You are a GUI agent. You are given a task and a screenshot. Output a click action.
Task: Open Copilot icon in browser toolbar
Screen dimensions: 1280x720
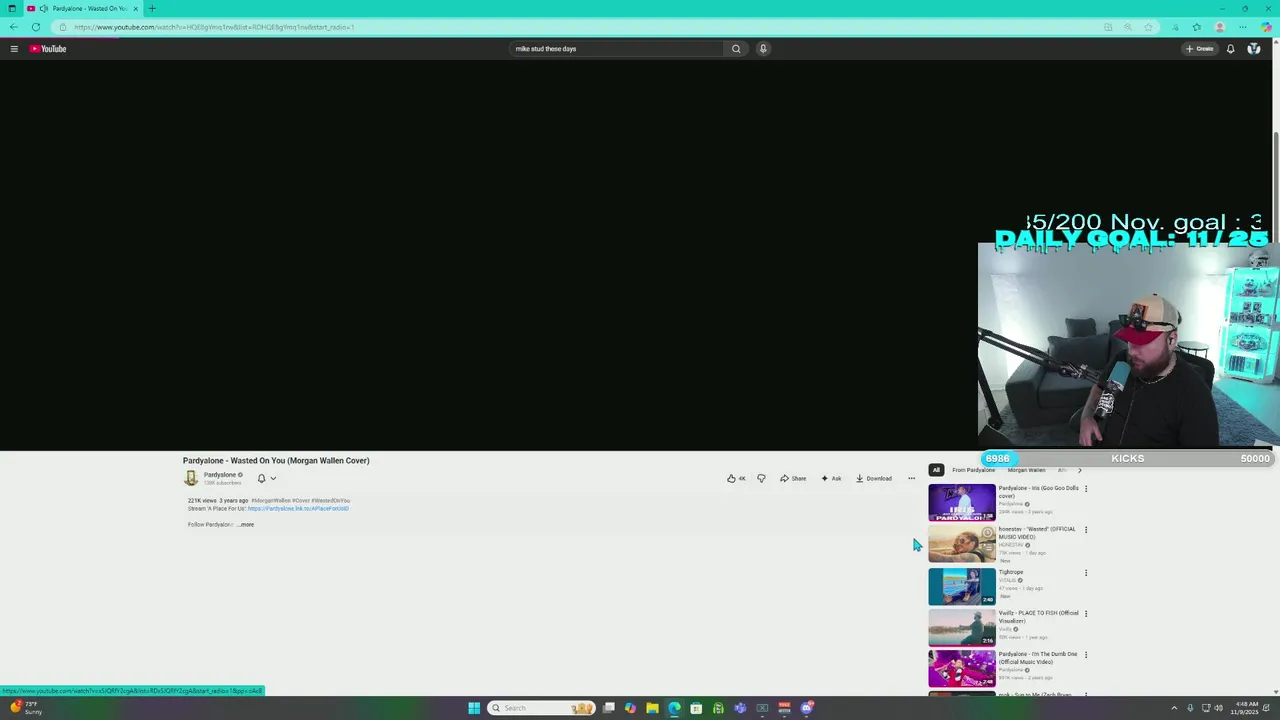click(1266, 27)
